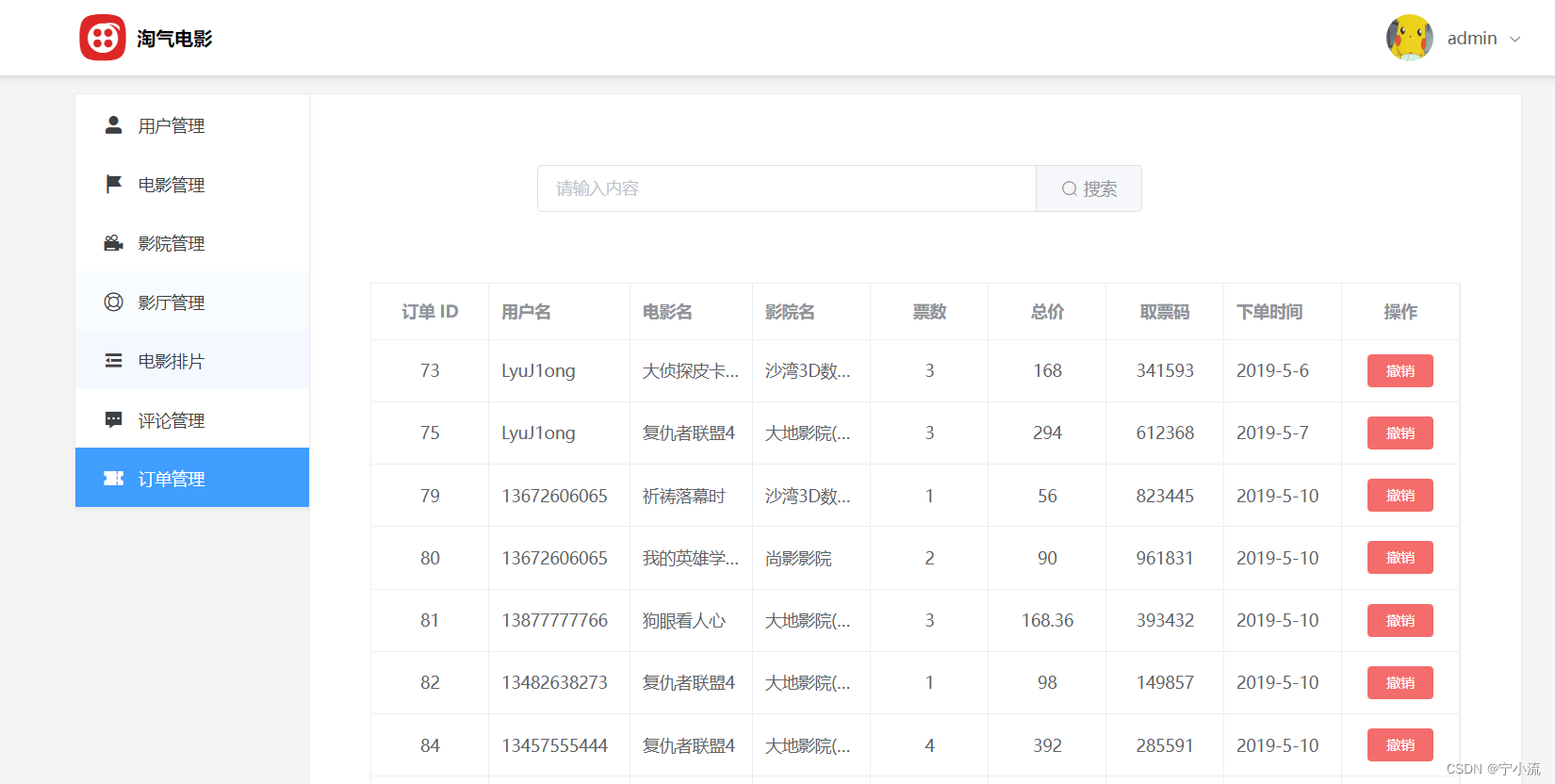Viewport: 1555px width, 784px height.
Task: Click the list icon beside 电影排片
Action: (x=113, y=361)
